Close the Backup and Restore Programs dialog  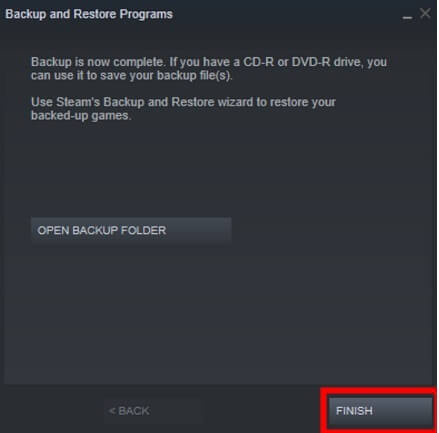coord(425,13)
